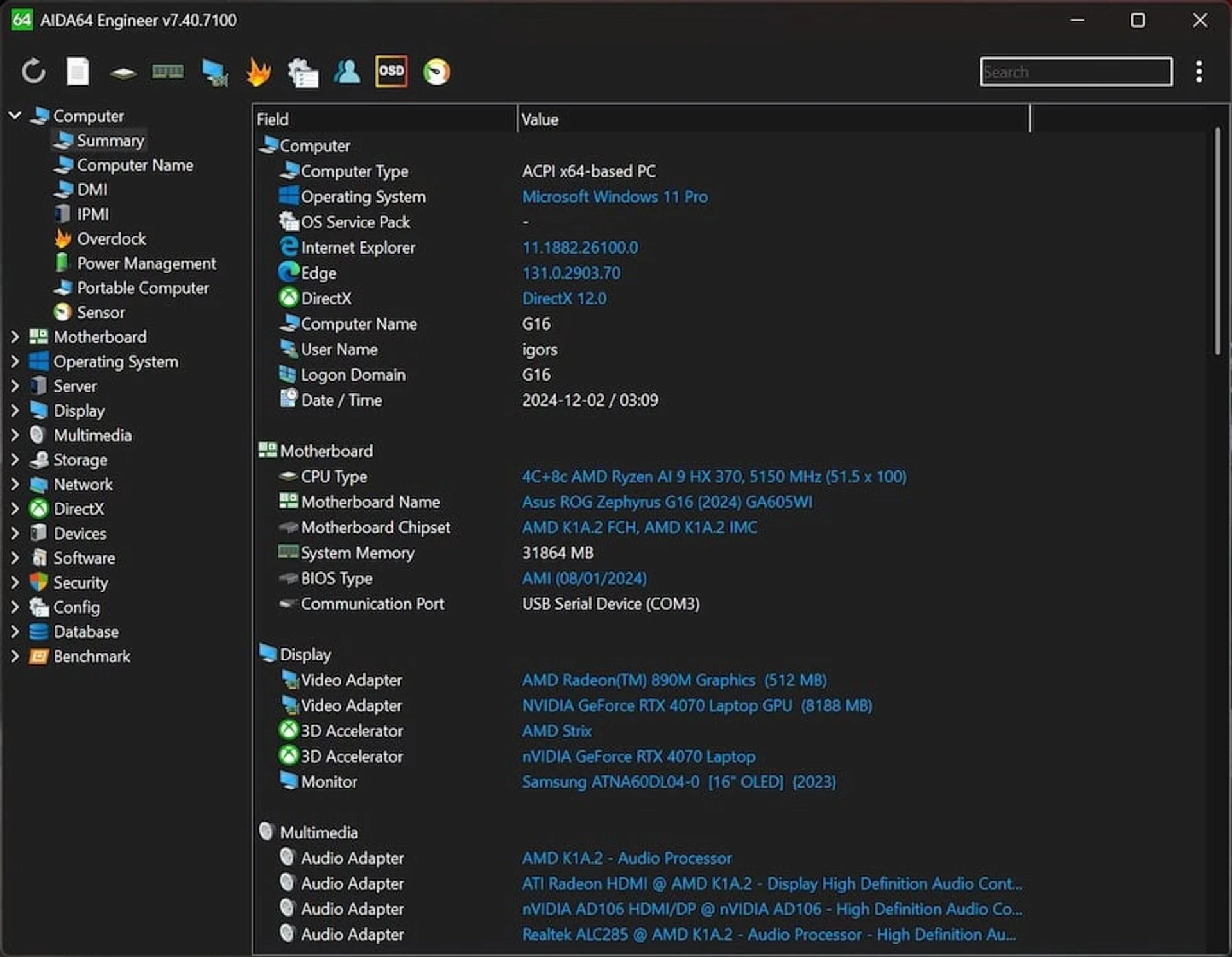Open Microsoft Windows 11 Pro link

(x=615, y=196)
